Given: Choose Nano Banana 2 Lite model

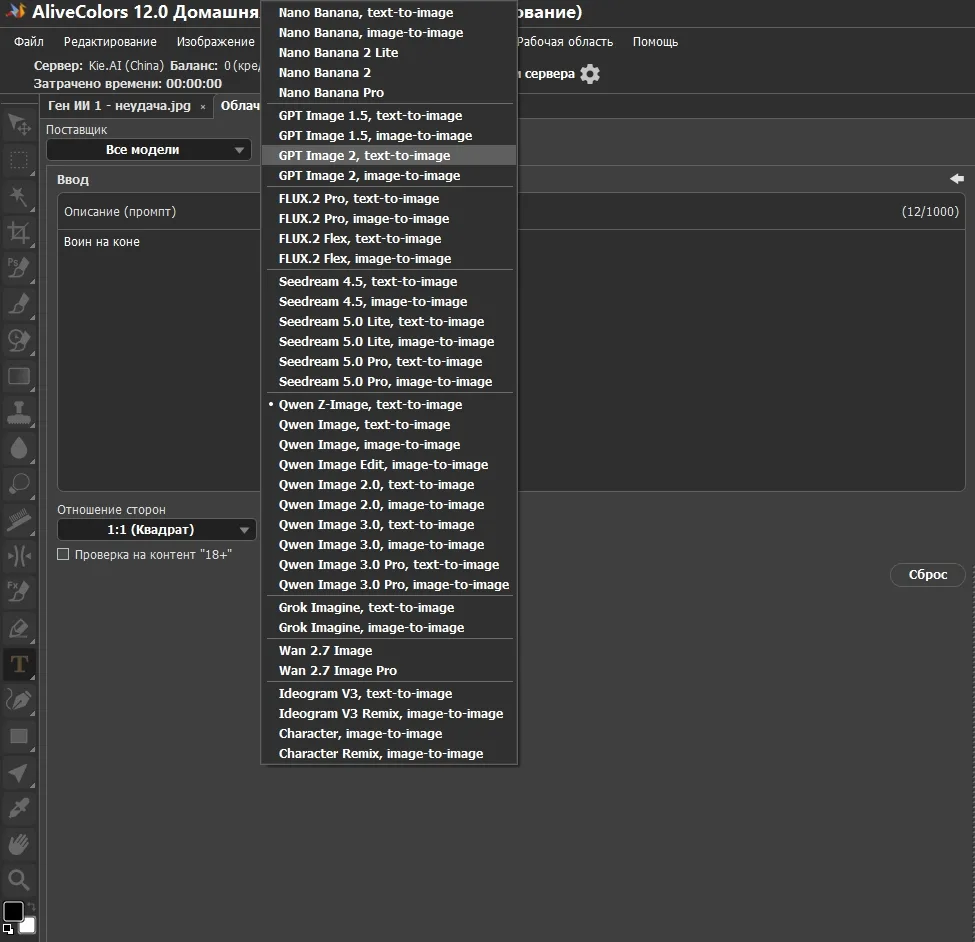Looking at the screenshot, I should tap(389, 52).
